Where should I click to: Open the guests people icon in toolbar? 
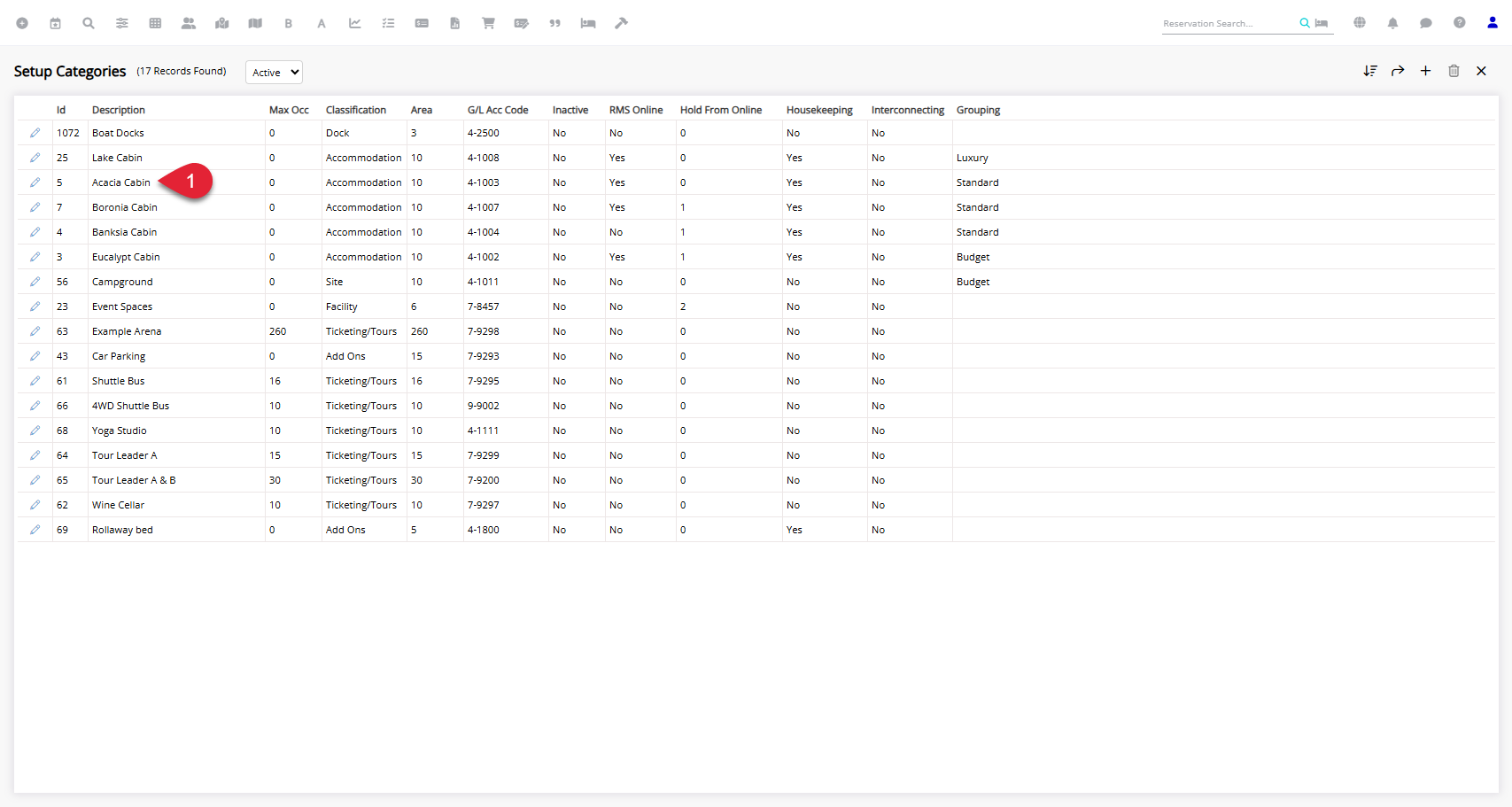pos(189,23)
